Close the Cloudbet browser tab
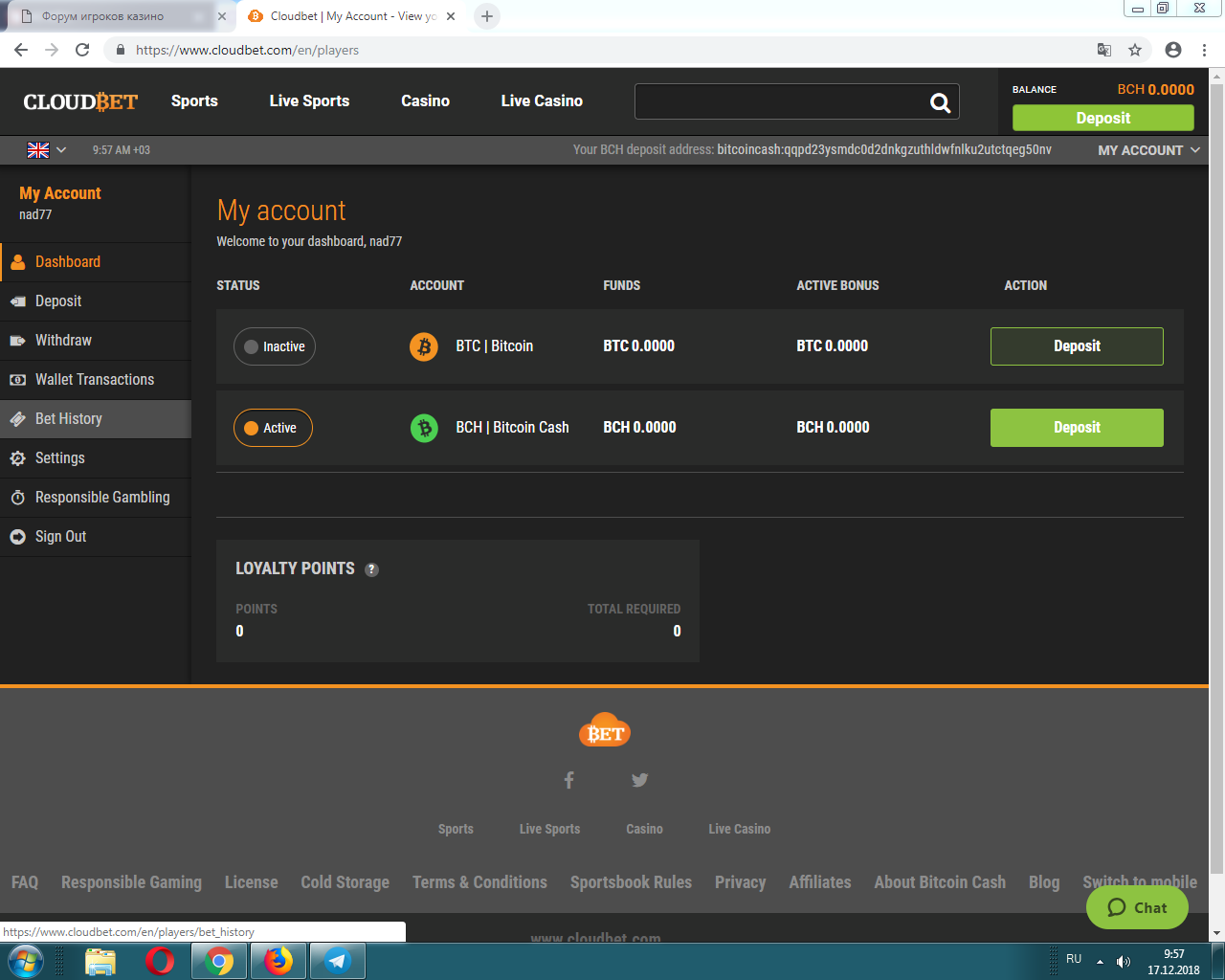Viewport: 1225px width, 980px height. [451, 16]
